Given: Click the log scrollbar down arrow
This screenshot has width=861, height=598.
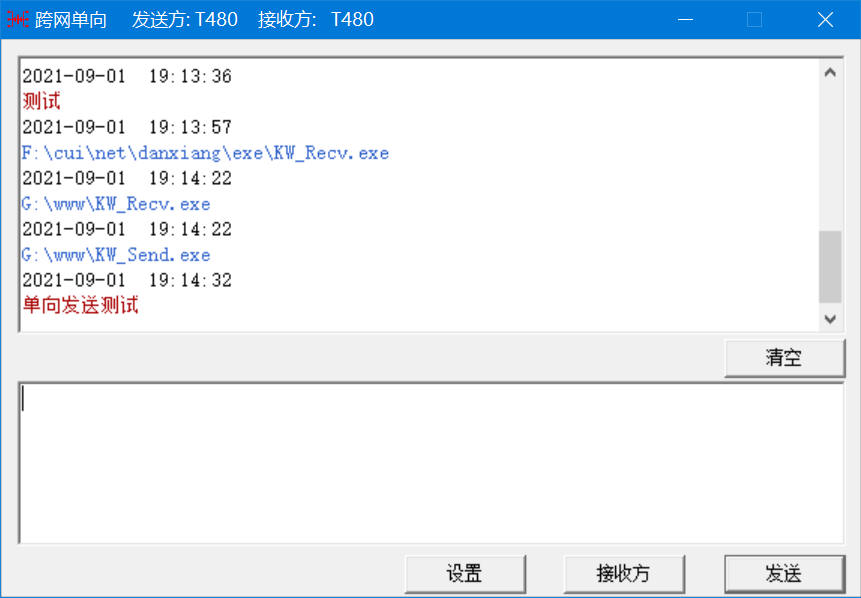Looking at the screenshot, I should tap(830, 318).
